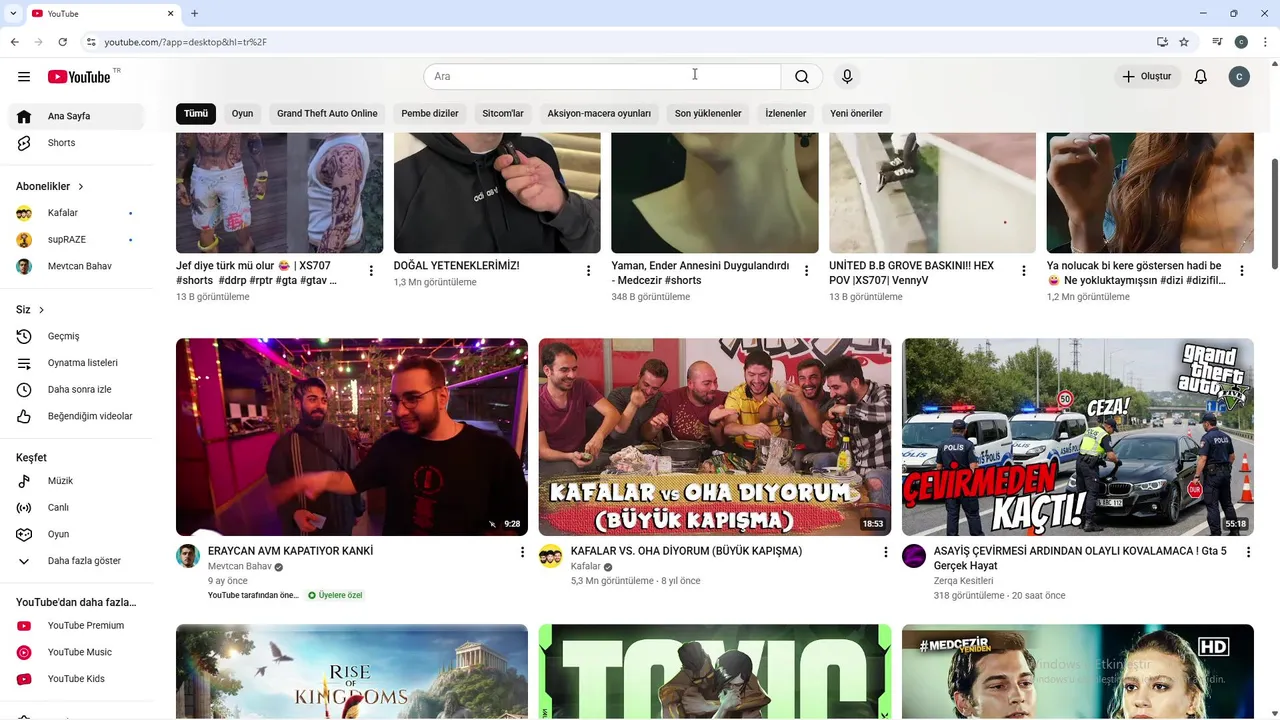Image resolution: width=1280 pixels, height=720 pixels.
Task: Select Grand Theft Auto Online chip
Action: pyautogui.click(x=327, y=113)
